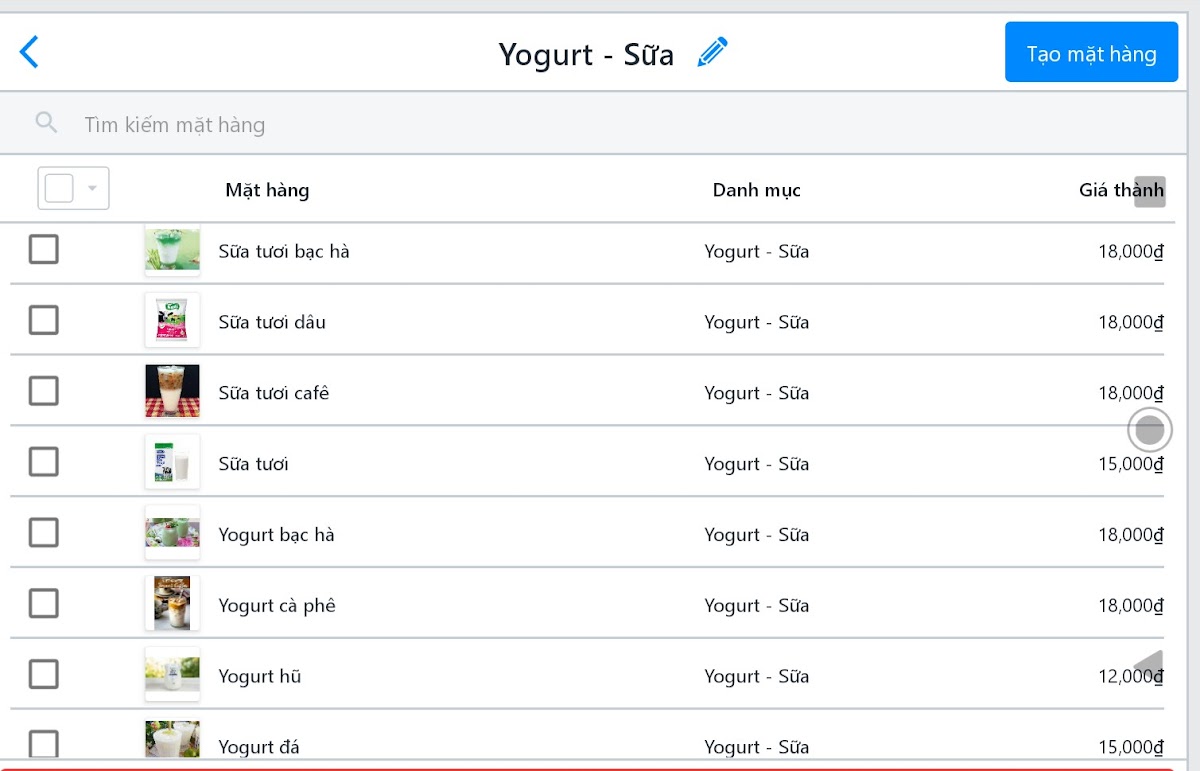Image resolution: width=1200 pixels, height=771 pixels.
Task: Tick the Yogurt cà phê checkbox
Action: pos(43,603)
